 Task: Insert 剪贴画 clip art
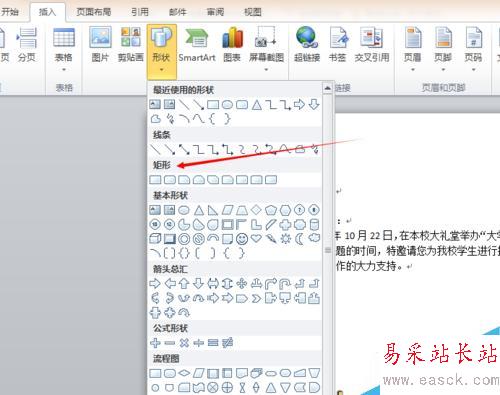point(131,45)
